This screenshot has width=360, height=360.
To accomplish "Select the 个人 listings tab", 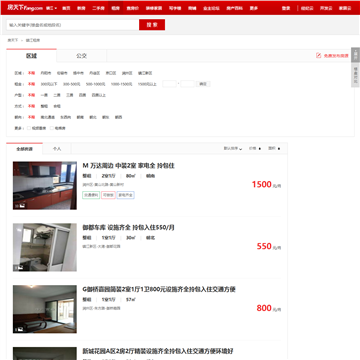I will [x=57, y=149].
